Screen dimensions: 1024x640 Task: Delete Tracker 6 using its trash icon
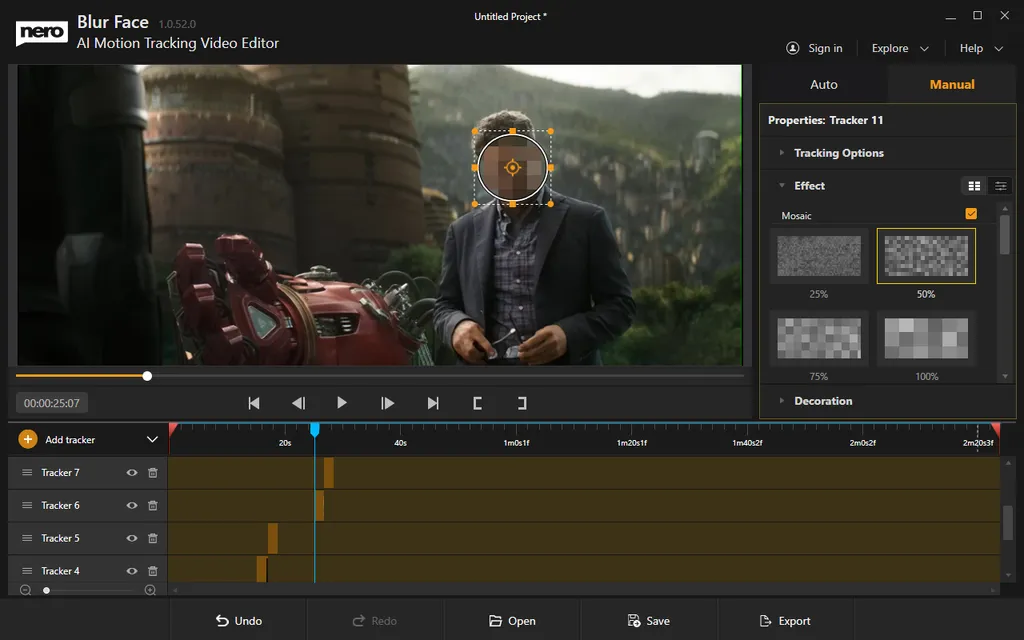click(152, 505)
